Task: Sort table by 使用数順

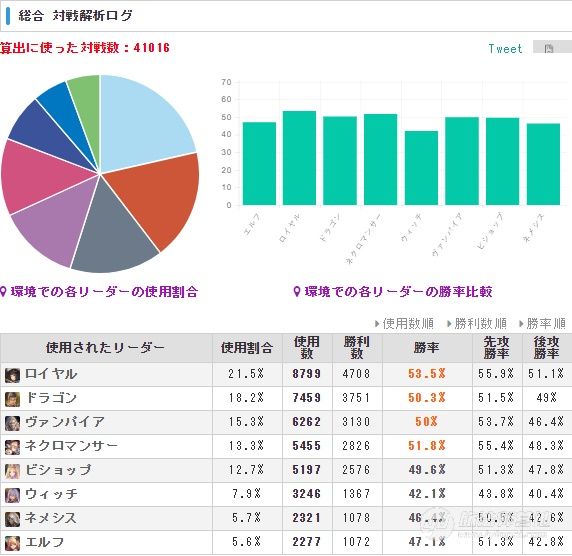Action: coord(405,324)
